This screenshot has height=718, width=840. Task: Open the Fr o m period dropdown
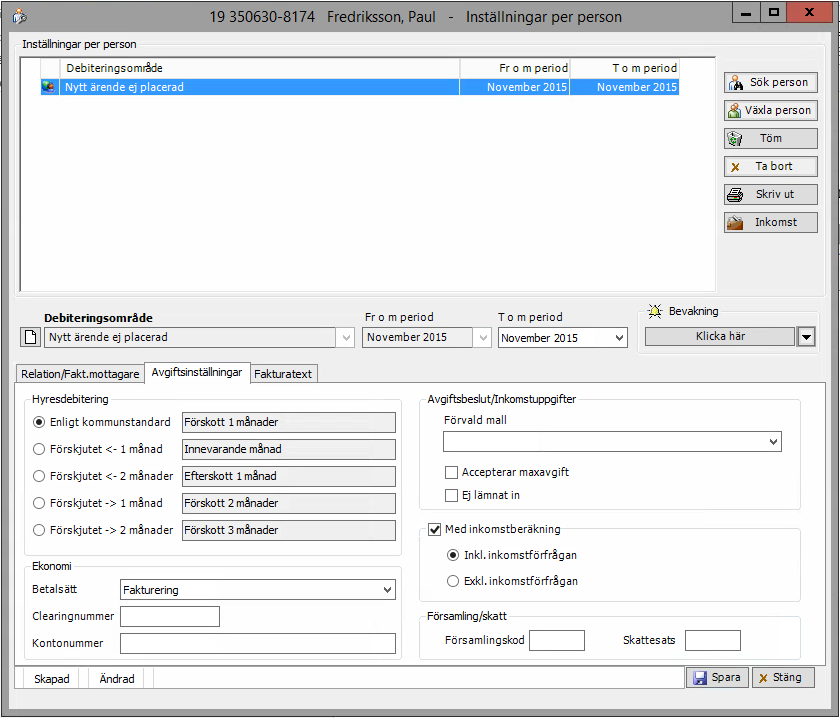point(484,338)
